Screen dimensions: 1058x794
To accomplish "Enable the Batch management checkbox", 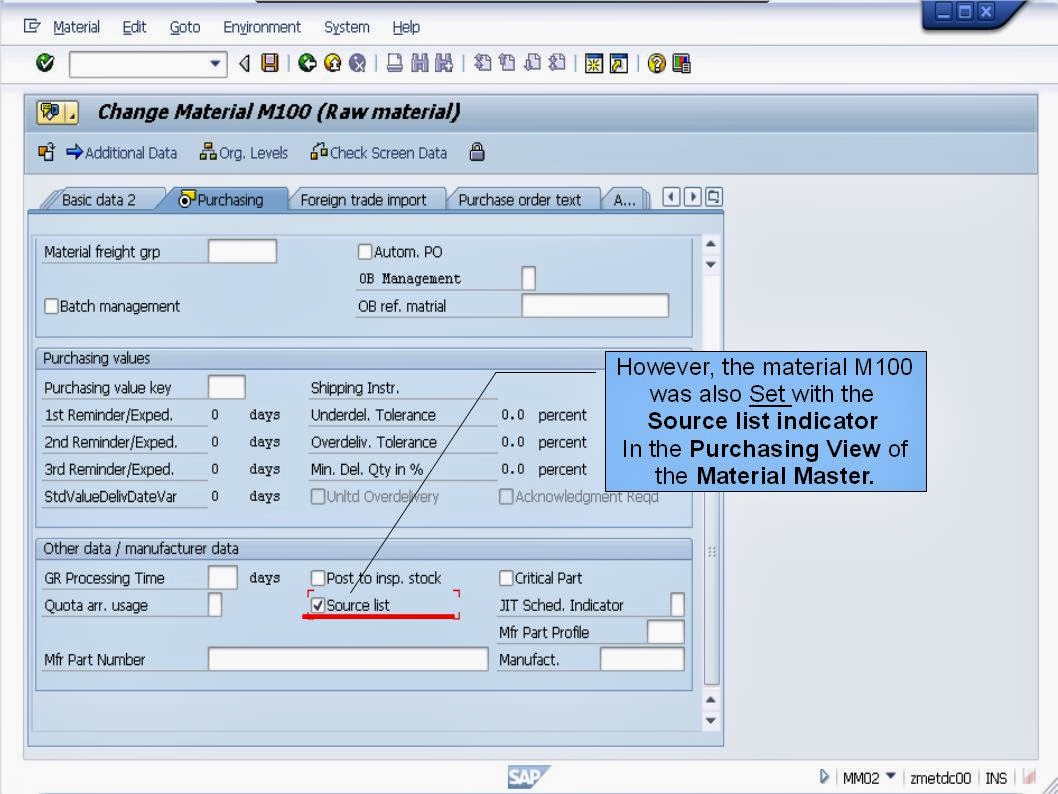I will pos(51,306).
